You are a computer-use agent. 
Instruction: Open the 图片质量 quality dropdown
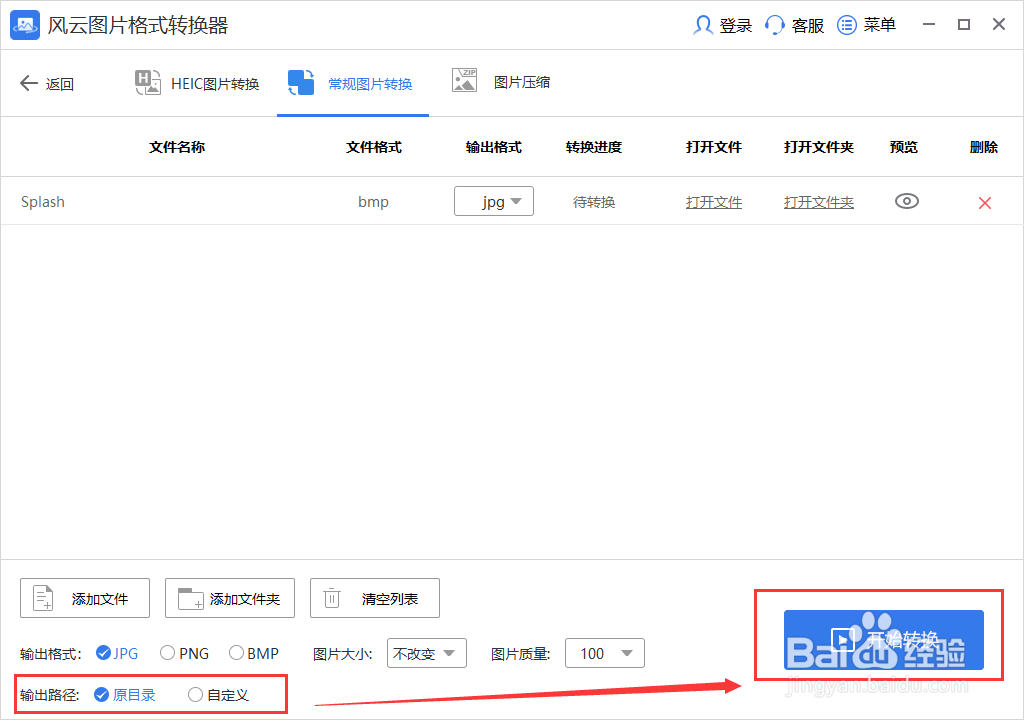click(x=604, y=653)
